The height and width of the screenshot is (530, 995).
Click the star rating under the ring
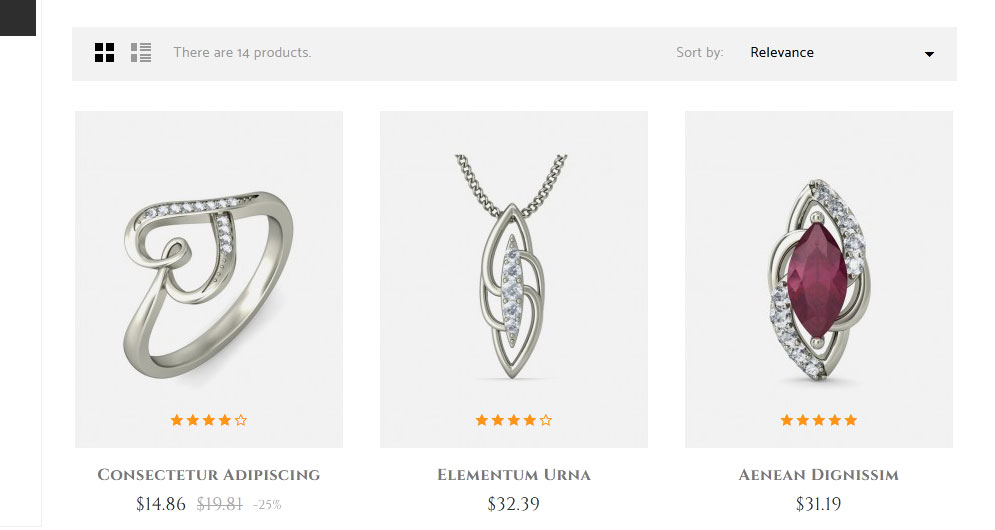click(209, 420)
